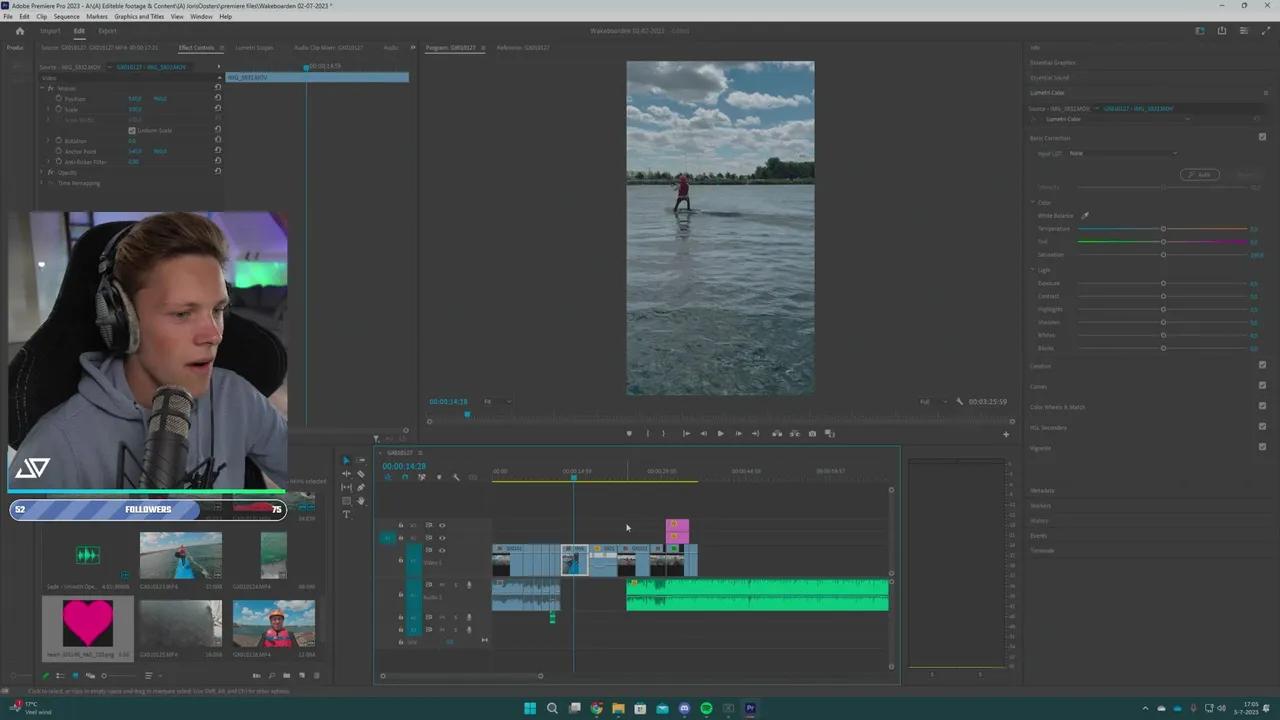
Task: Click the Extract button
Action: 795,433
